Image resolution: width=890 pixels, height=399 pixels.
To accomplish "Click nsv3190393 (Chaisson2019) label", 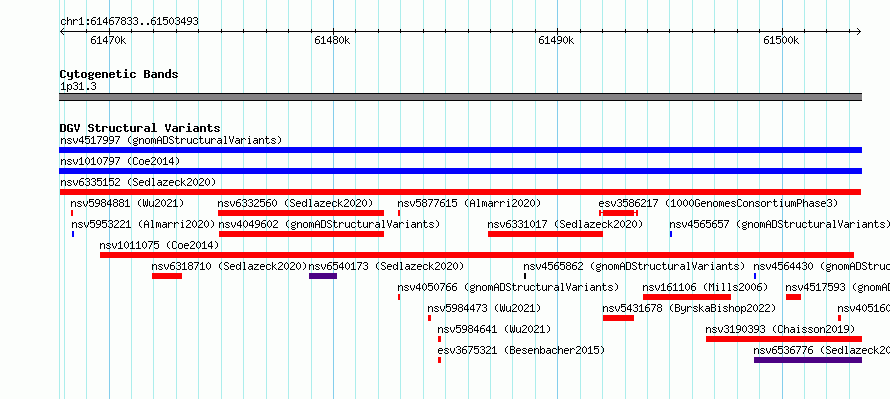I will point(780,329).
